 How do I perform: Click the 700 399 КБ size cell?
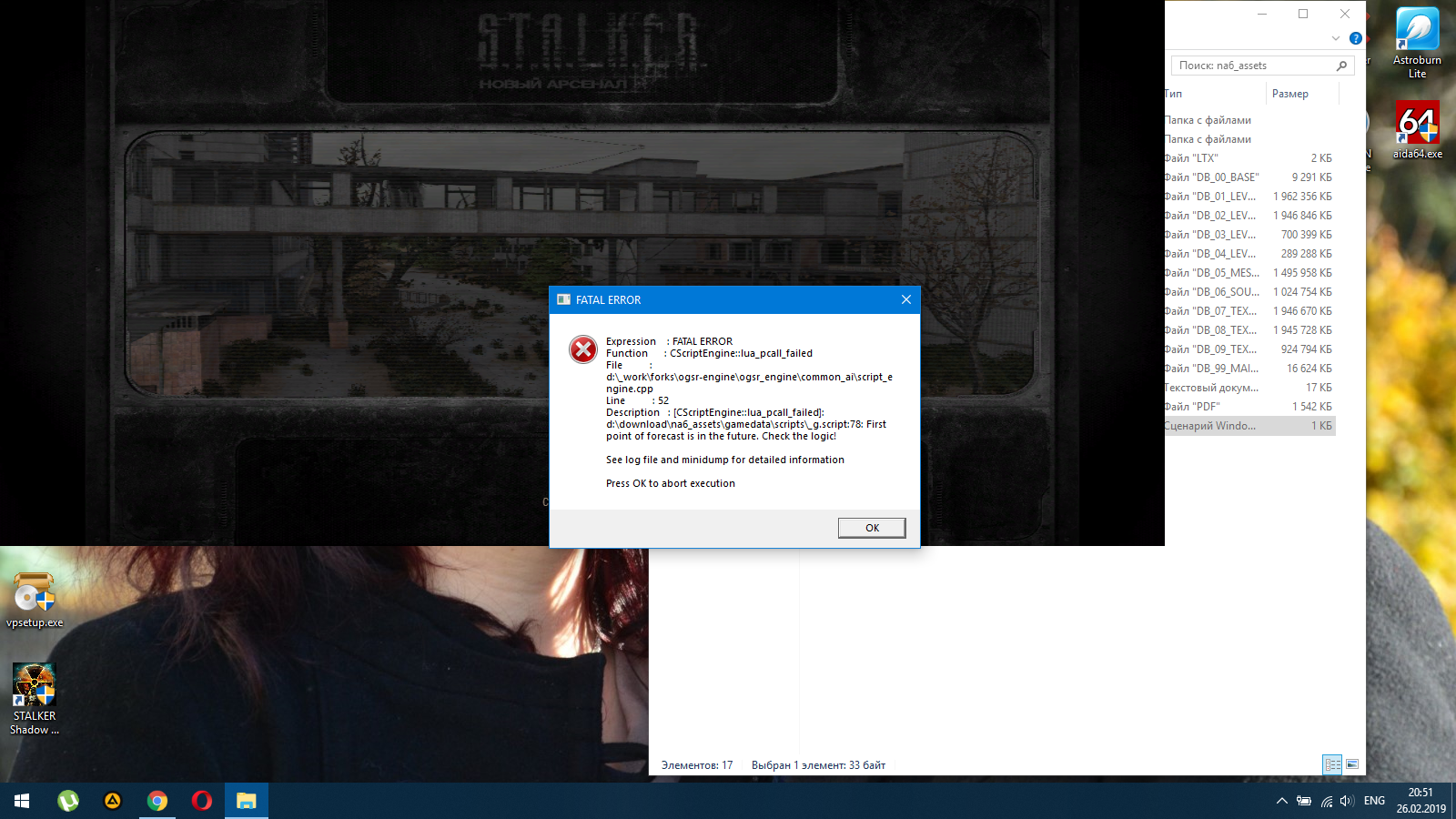coord(1306,235)
